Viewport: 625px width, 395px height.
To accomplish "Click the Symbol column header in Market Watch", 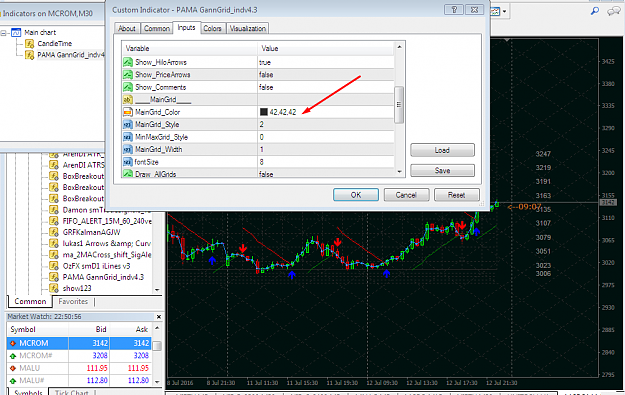I will point(38,329).
